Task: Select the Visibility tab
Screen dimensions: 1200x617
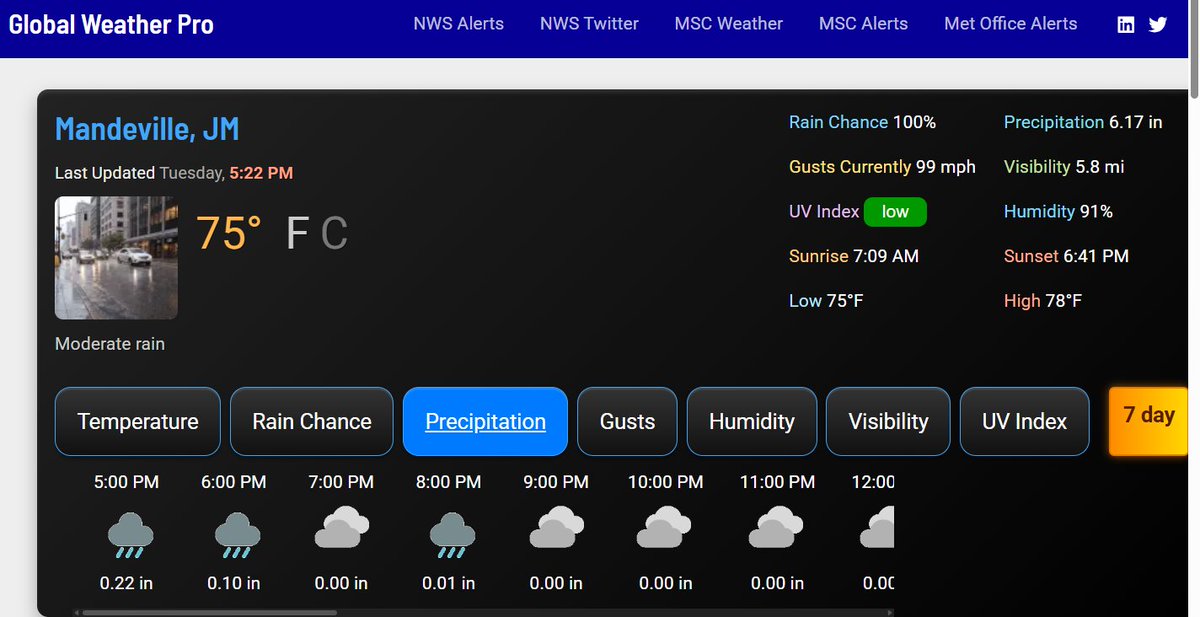Action: pyautogui.click(x=888, y=422)
